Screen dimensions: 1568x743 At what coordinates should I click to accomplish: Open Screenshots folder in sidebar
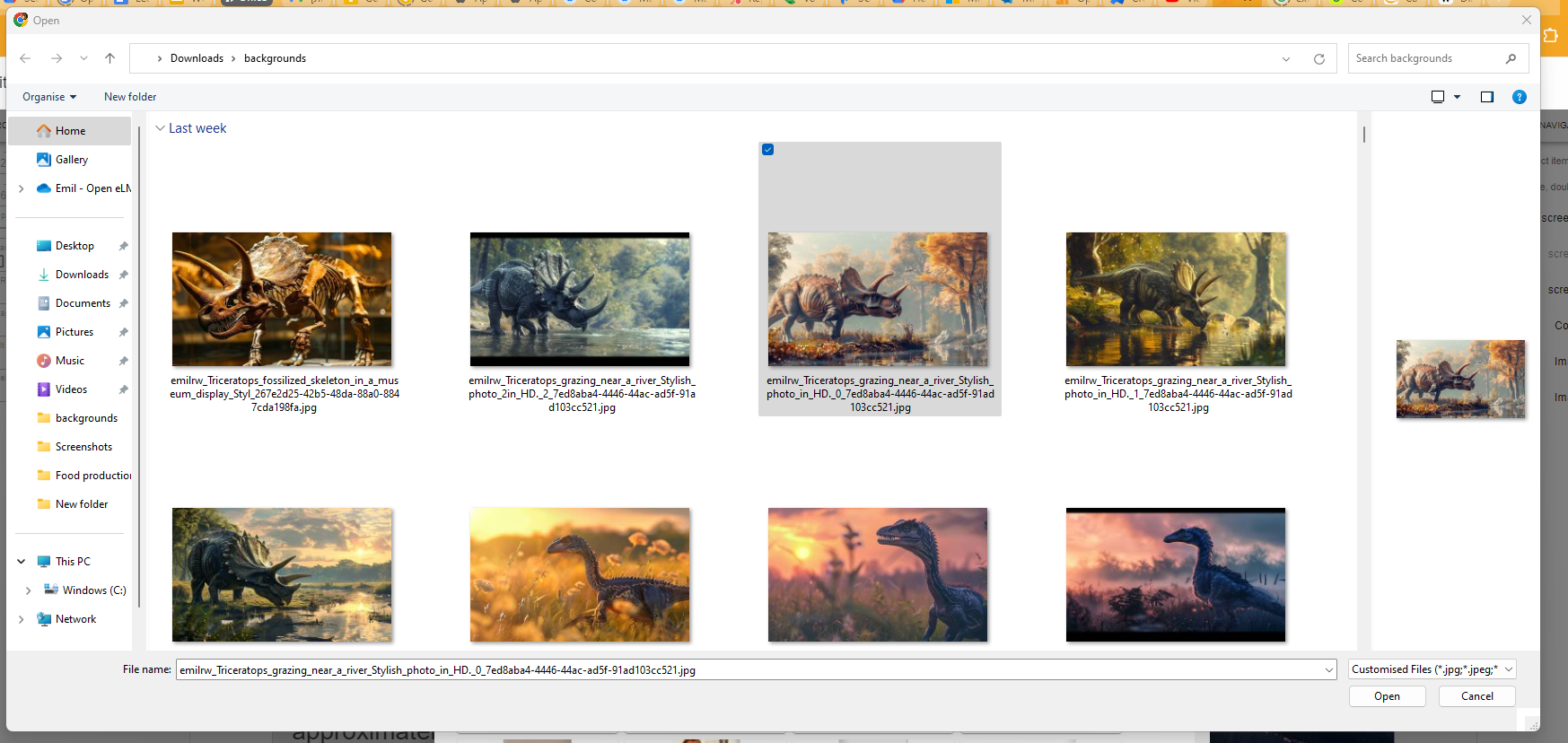83,447
